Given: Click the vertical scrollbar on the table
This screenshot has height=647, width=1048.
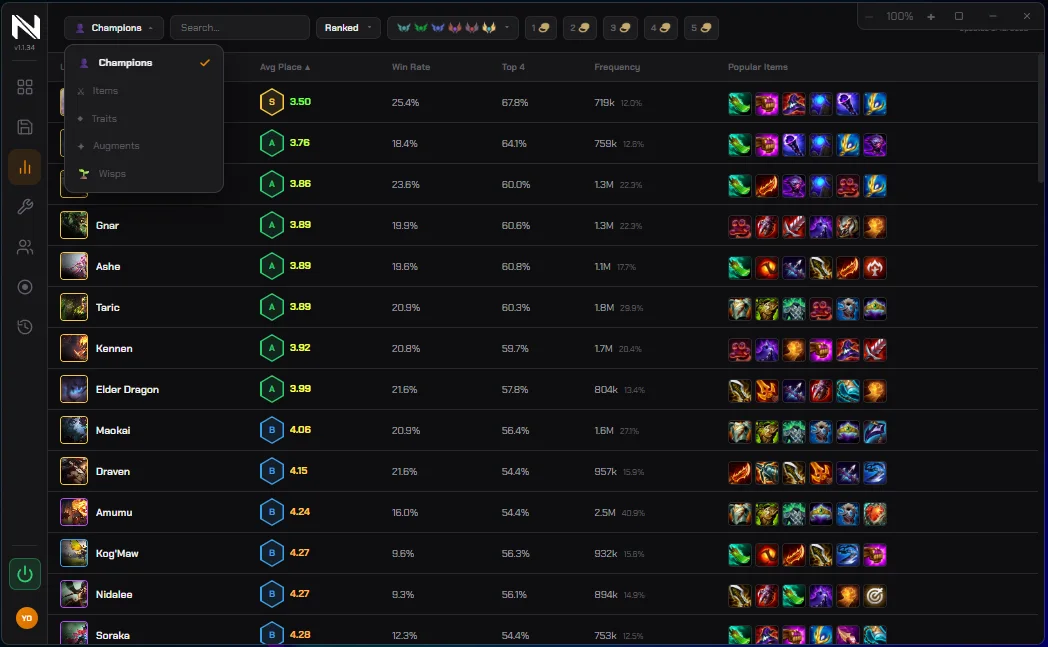Looking at the screenshot, I should click(x=1040, y=118).
